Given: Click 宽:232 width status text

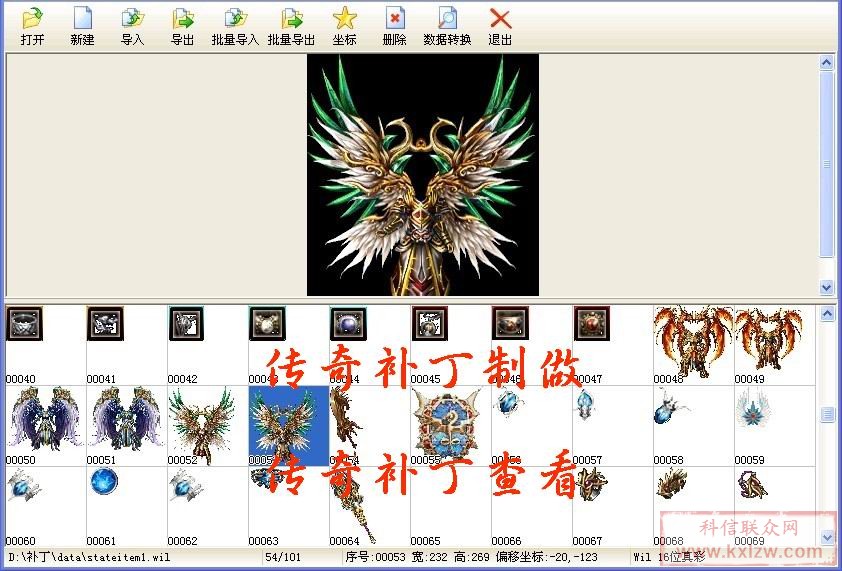Looking at the screenshot, I should (x=429, y=557).
